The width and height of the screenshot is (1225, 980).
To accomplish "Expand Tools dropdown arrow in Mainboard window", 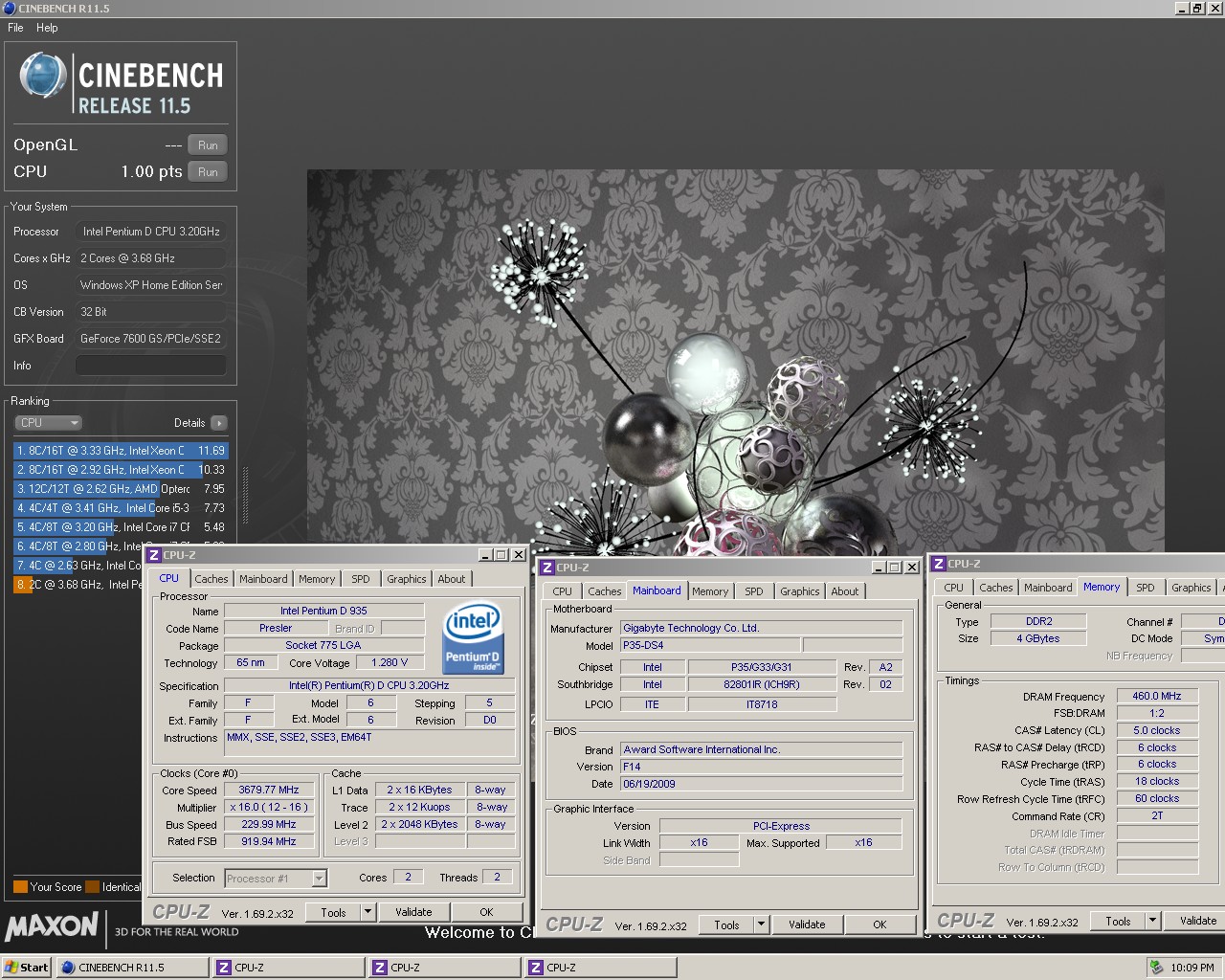I will (761, 924).
